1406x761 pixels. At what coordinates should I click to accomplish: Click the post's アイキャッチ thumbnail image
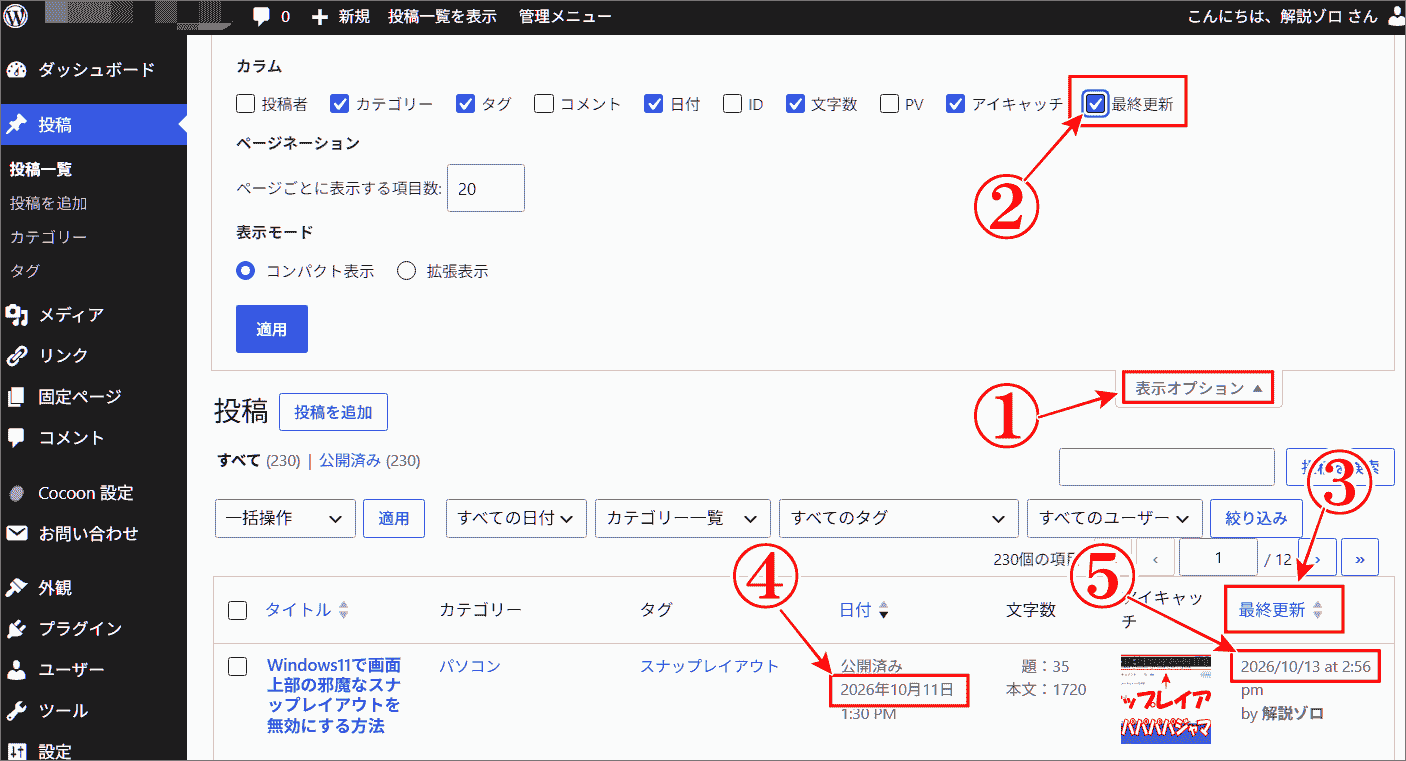pyautogui.click(x=1166, y=699)
